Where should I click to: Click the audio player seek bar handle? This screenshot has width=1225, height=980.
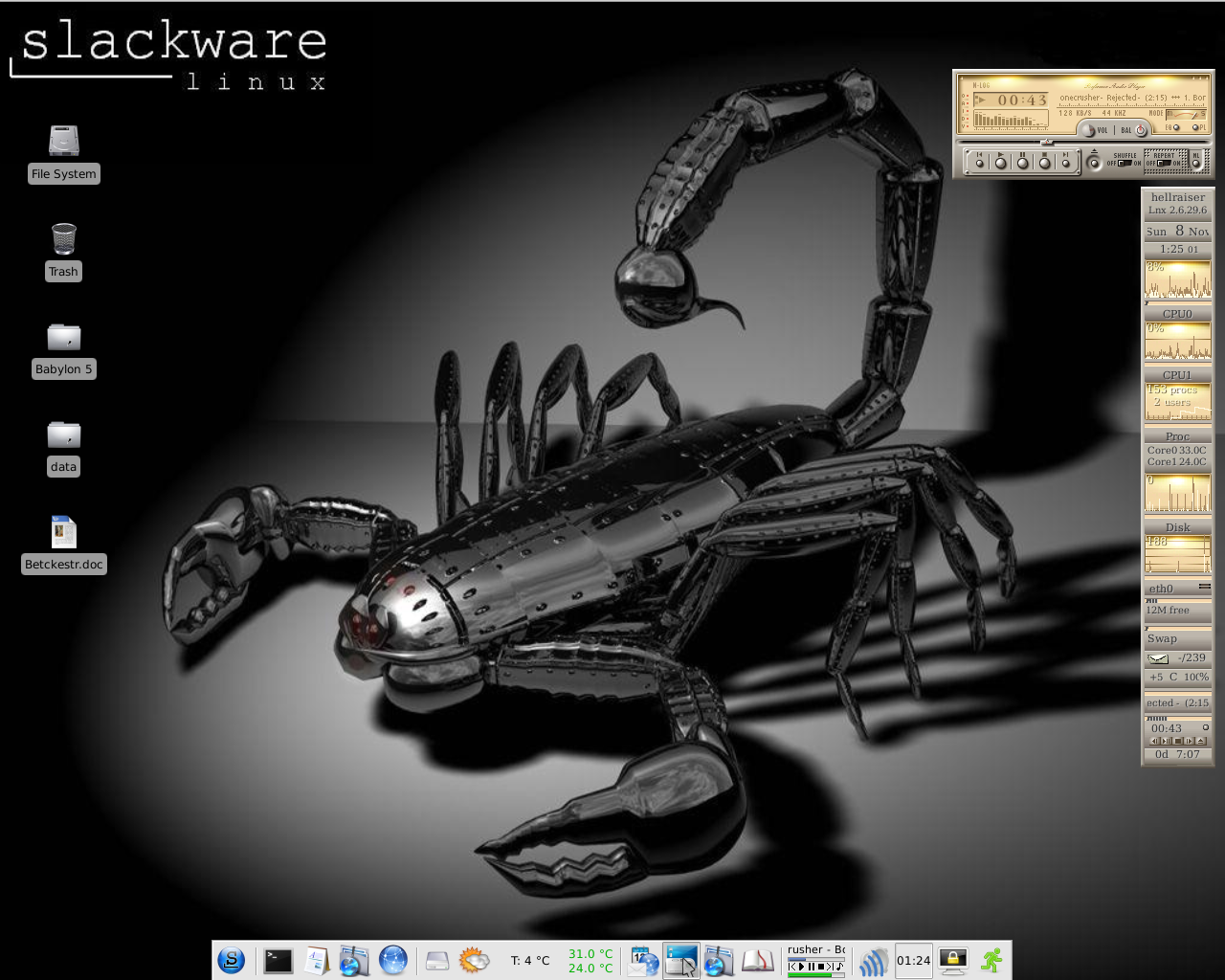click(1046, 142)
